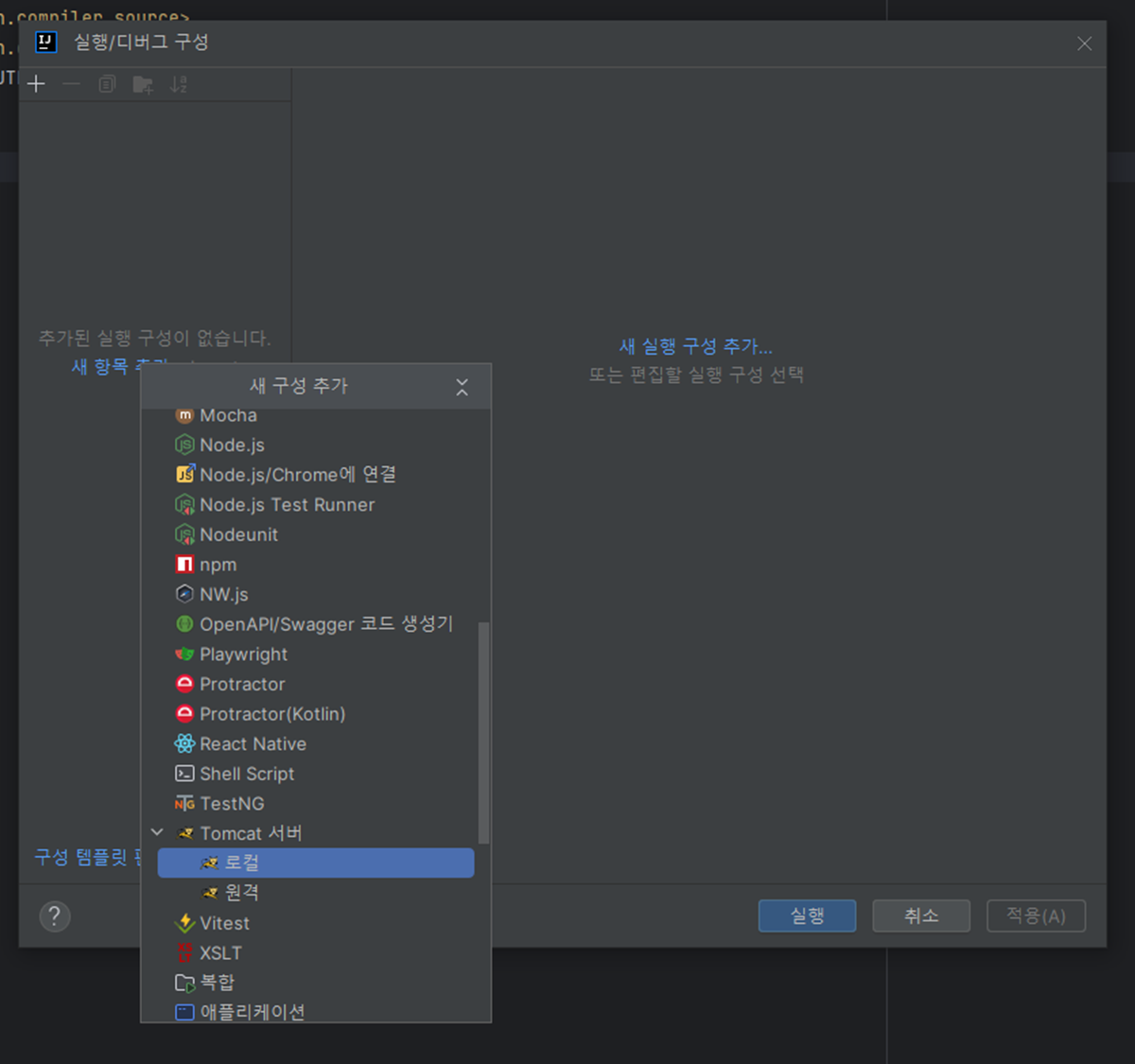1135x1064 pixels.
Task: Click the new folder toolbar icon
Action: (x=143, y=84)
